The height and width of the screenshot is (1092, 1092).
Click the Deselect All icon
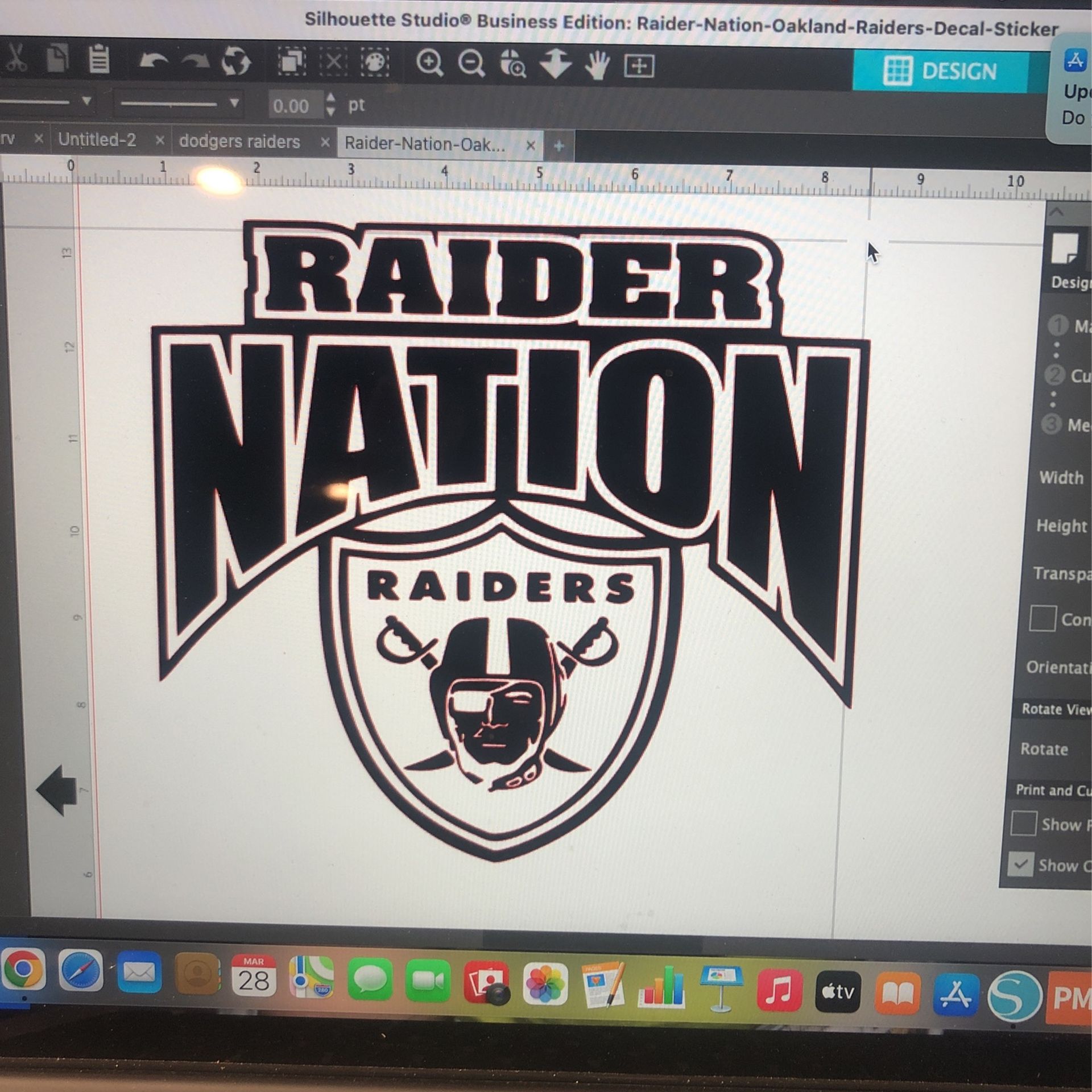pyautogui.click(x=334, y=61)
